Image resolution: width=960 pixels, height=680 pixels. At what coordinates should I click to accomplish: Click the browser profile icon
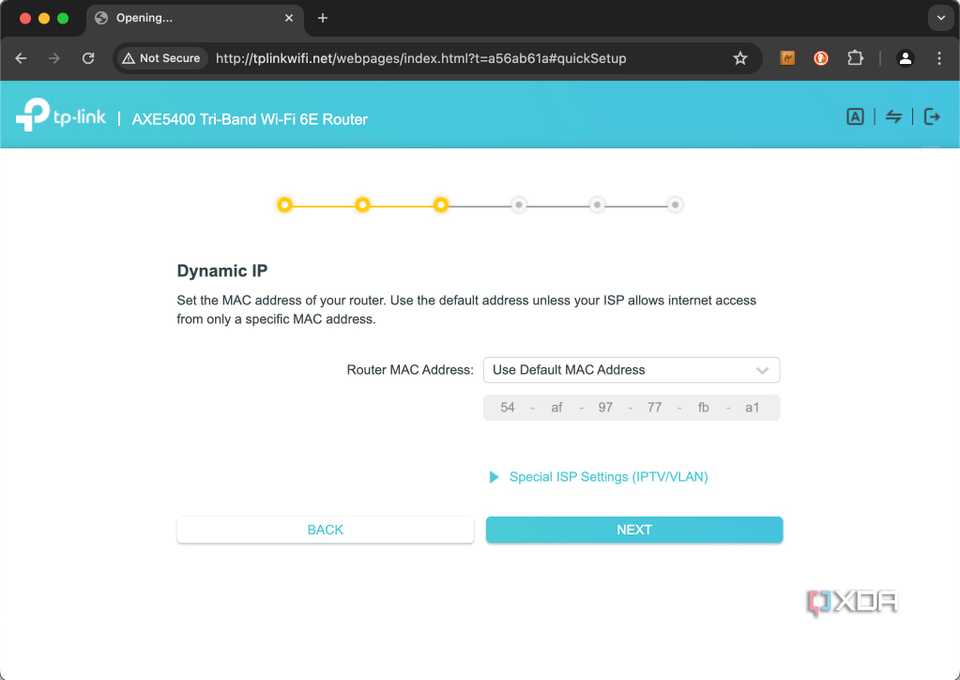[905, 58]
